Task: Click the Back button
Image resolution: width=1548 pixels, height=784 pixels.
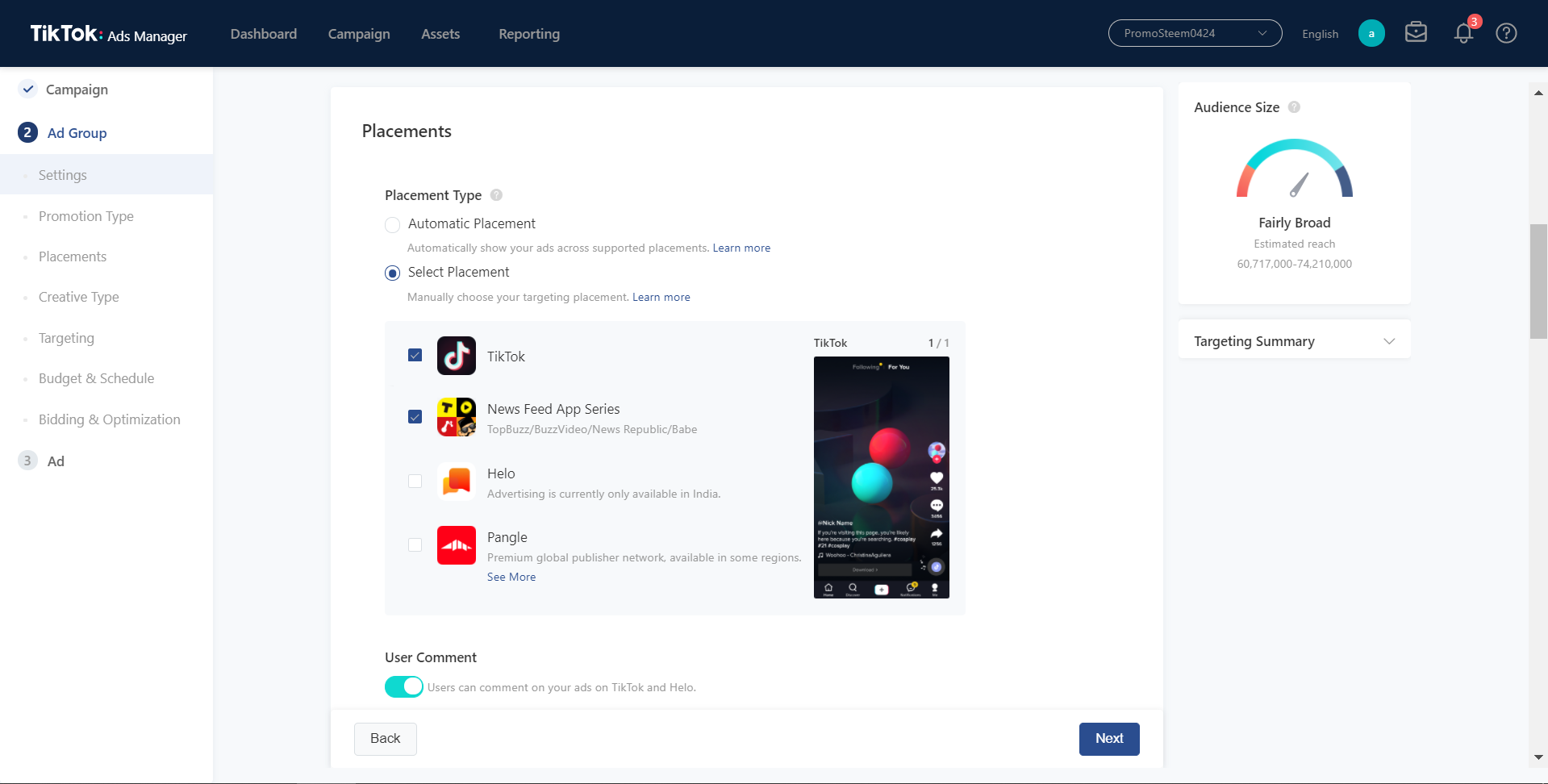Action: (386, 739)
